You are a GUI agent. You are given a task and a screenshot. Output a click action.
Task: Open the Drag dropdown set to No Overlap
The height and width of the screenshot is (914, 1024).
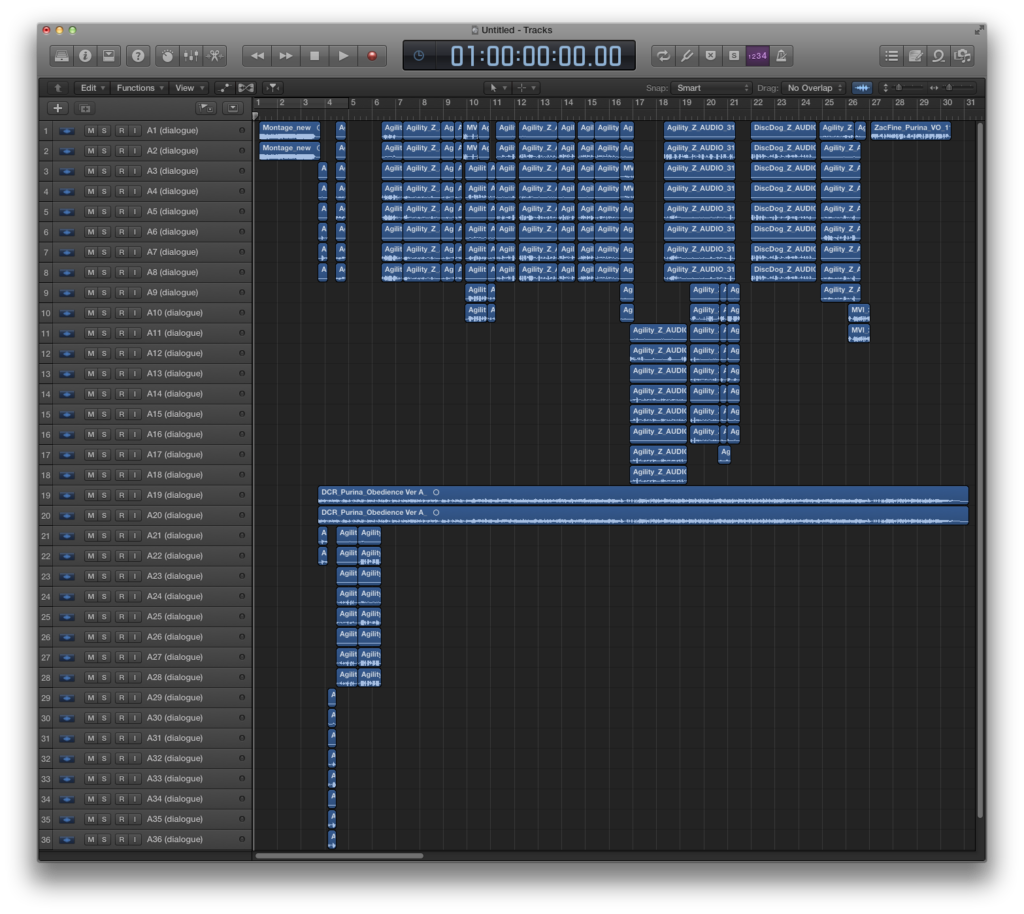point(814,88)
